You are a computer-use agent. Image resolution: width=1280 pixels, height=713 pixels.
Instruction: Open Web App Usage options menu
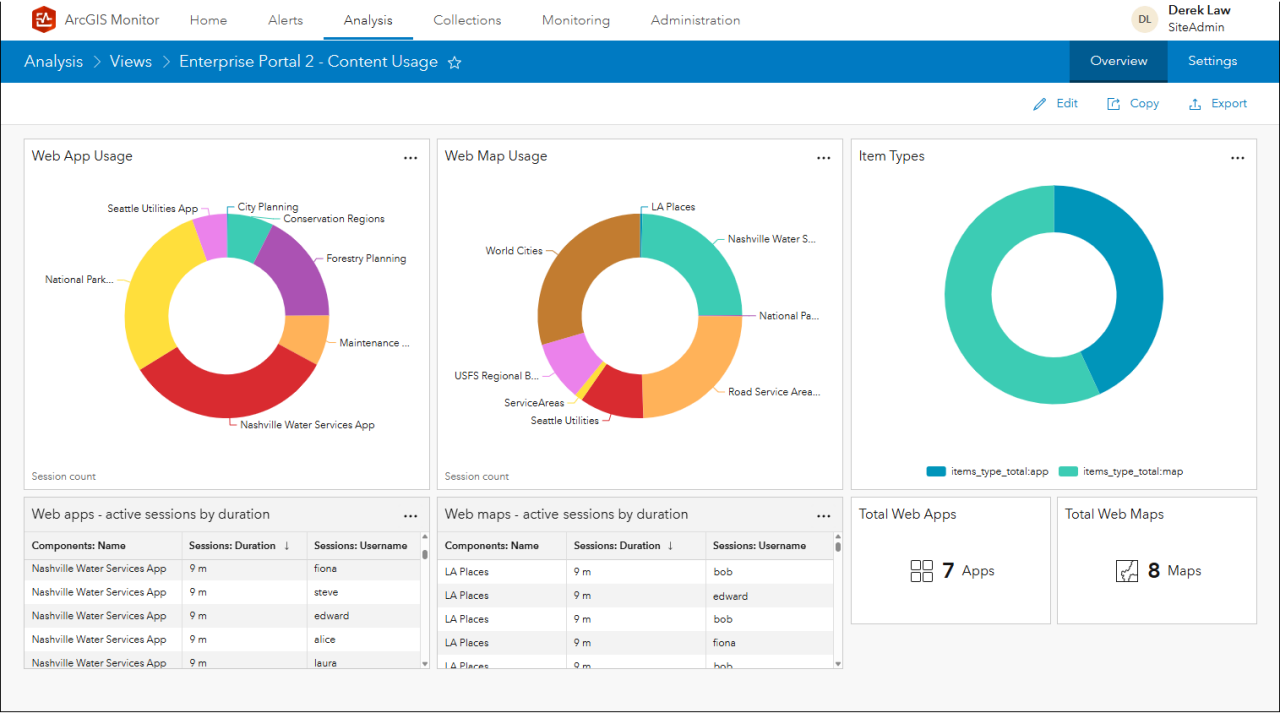[x=410, y=158]
